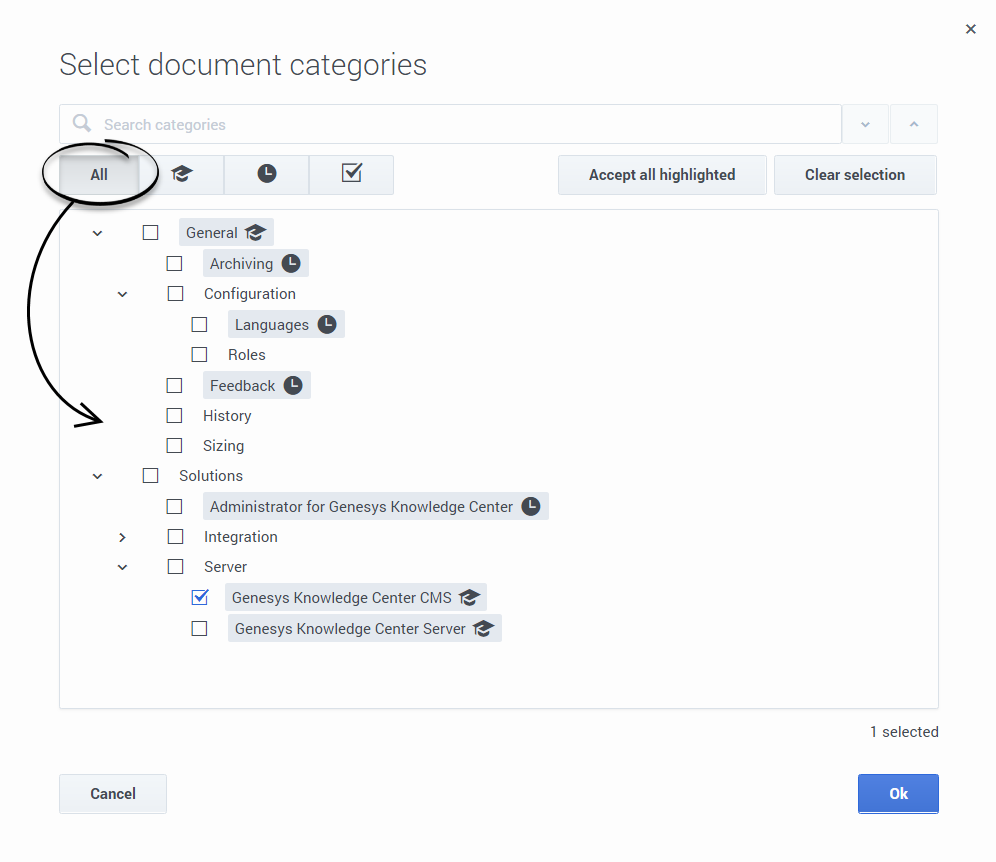The height and width of the screenshot is (862, 996).
Task: Expand the Integration category
Action: coord(122,537)
